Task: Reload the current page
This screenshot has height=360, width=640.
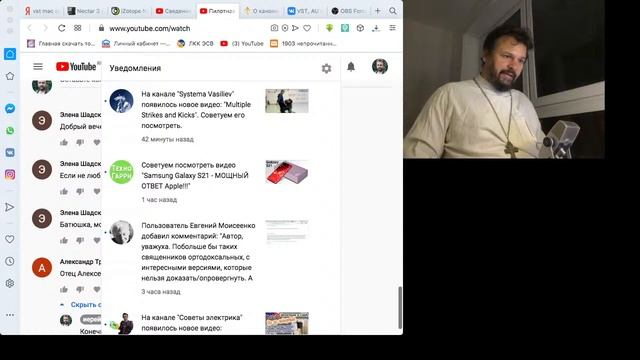Action: point(61,28)
